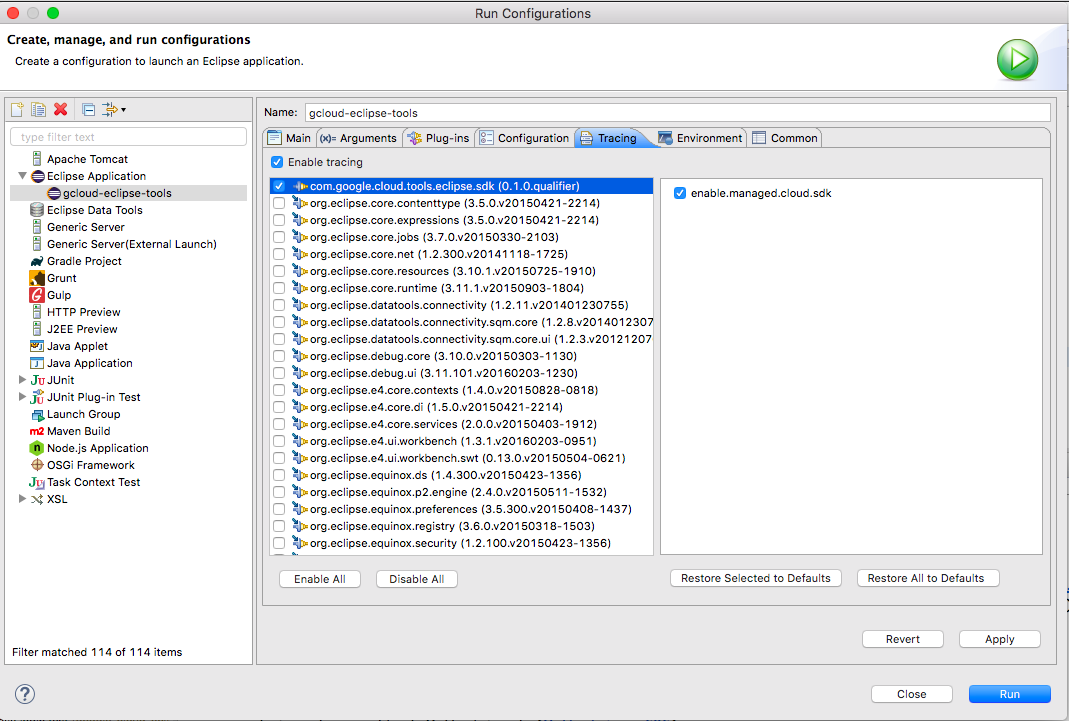Check org.eclipse.equinox.registry checkbox
The height and width of the screenshot is (721, 1069).
point(279,526)
